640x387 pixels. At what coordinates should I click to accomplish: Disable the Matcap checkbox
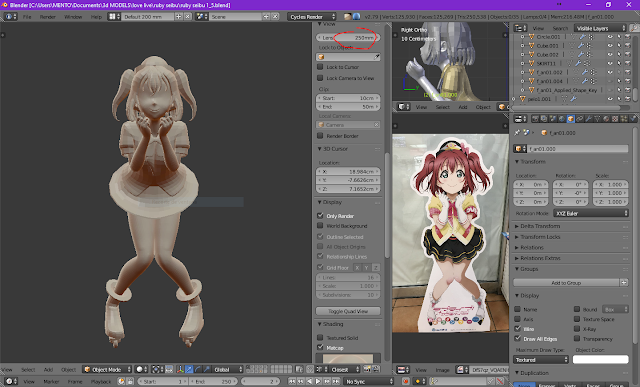[x=320, y=347]
